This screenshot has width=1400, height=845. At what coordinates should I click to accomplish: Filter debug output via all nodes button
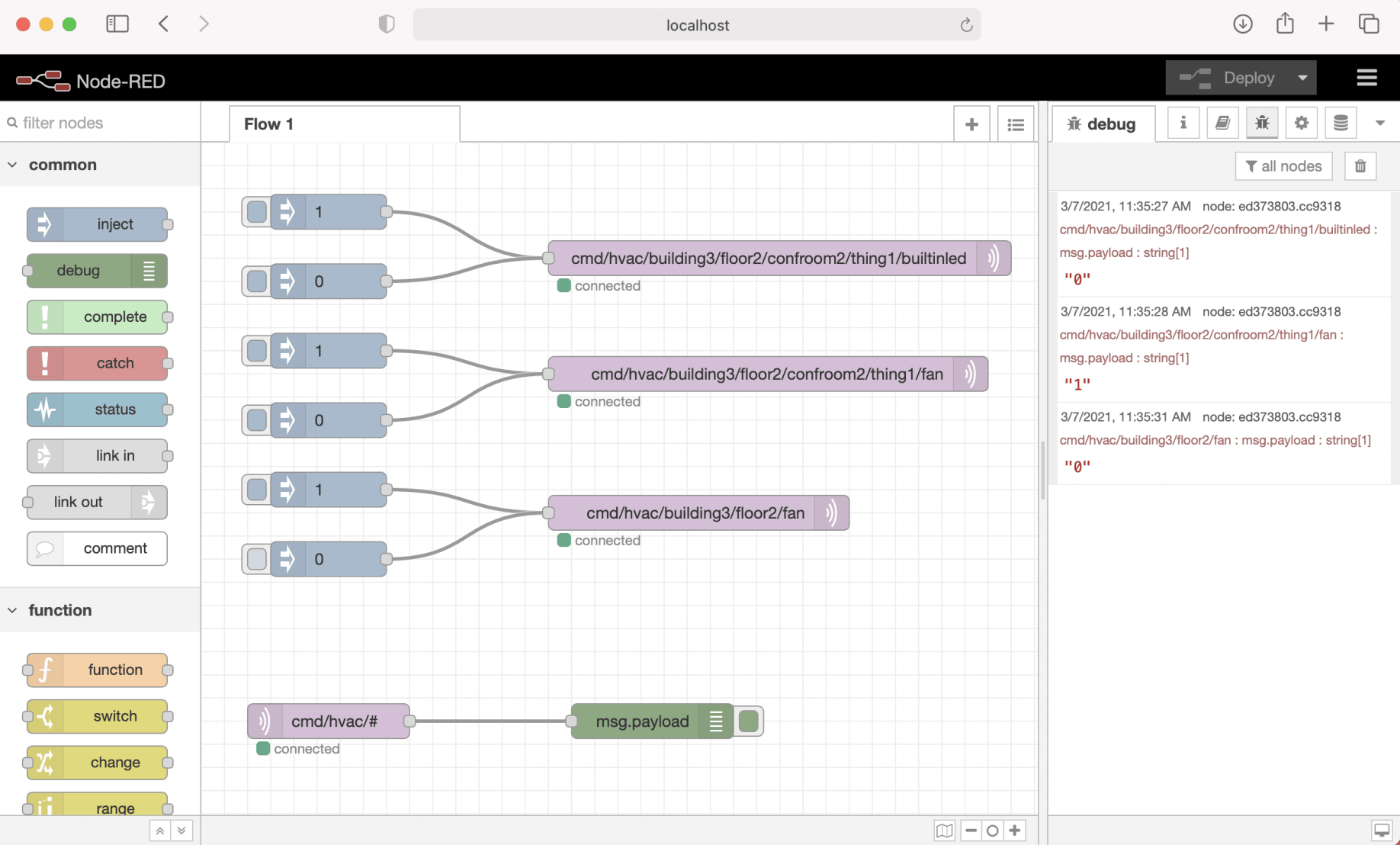point(1283,166)
